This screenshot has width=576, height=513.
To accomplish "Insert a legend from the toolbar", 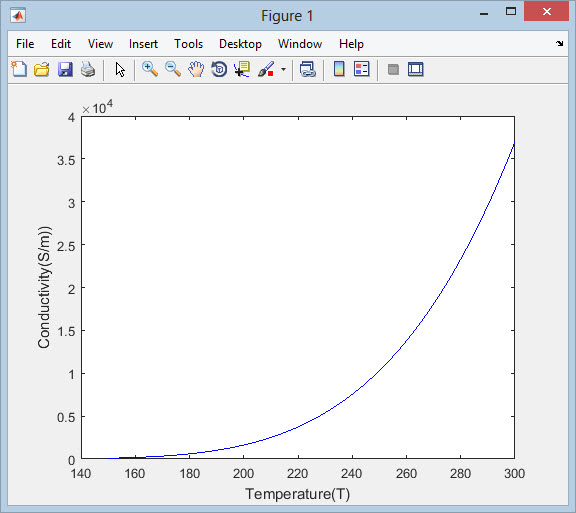I will pos(362,69).
